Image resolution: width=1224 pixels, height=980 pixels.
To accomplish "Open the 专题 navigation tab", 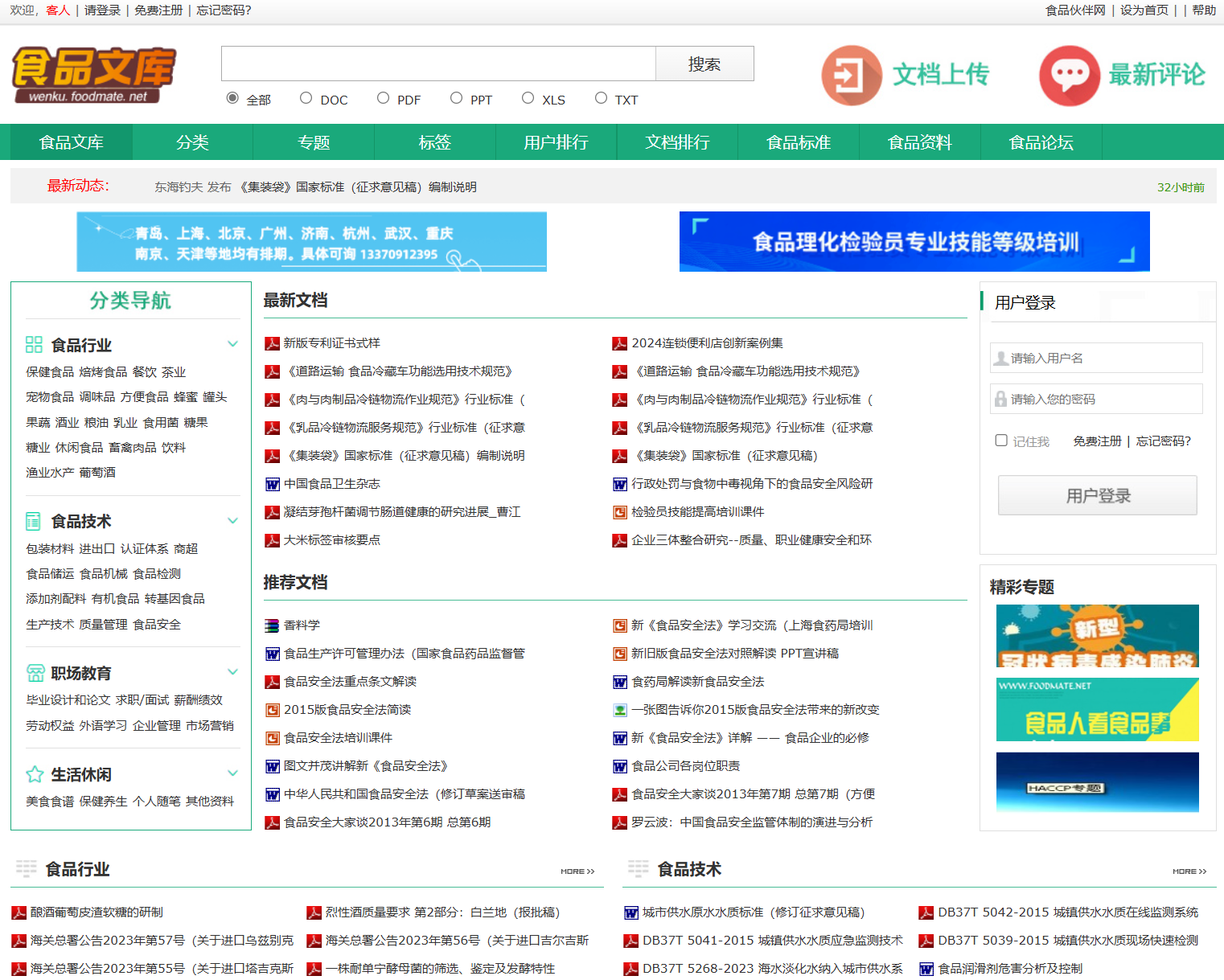I will tap(314, 142).
